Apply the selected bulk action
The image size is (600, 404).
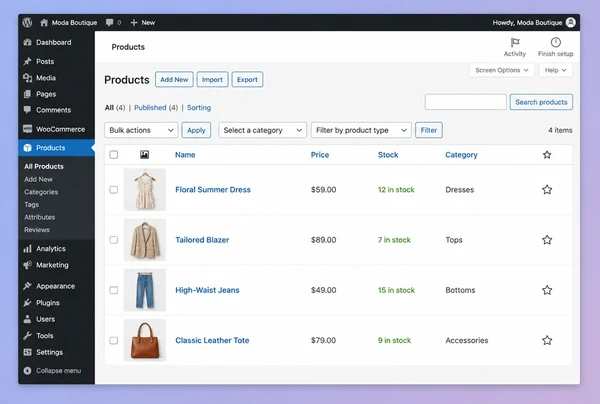pos(196,130)
